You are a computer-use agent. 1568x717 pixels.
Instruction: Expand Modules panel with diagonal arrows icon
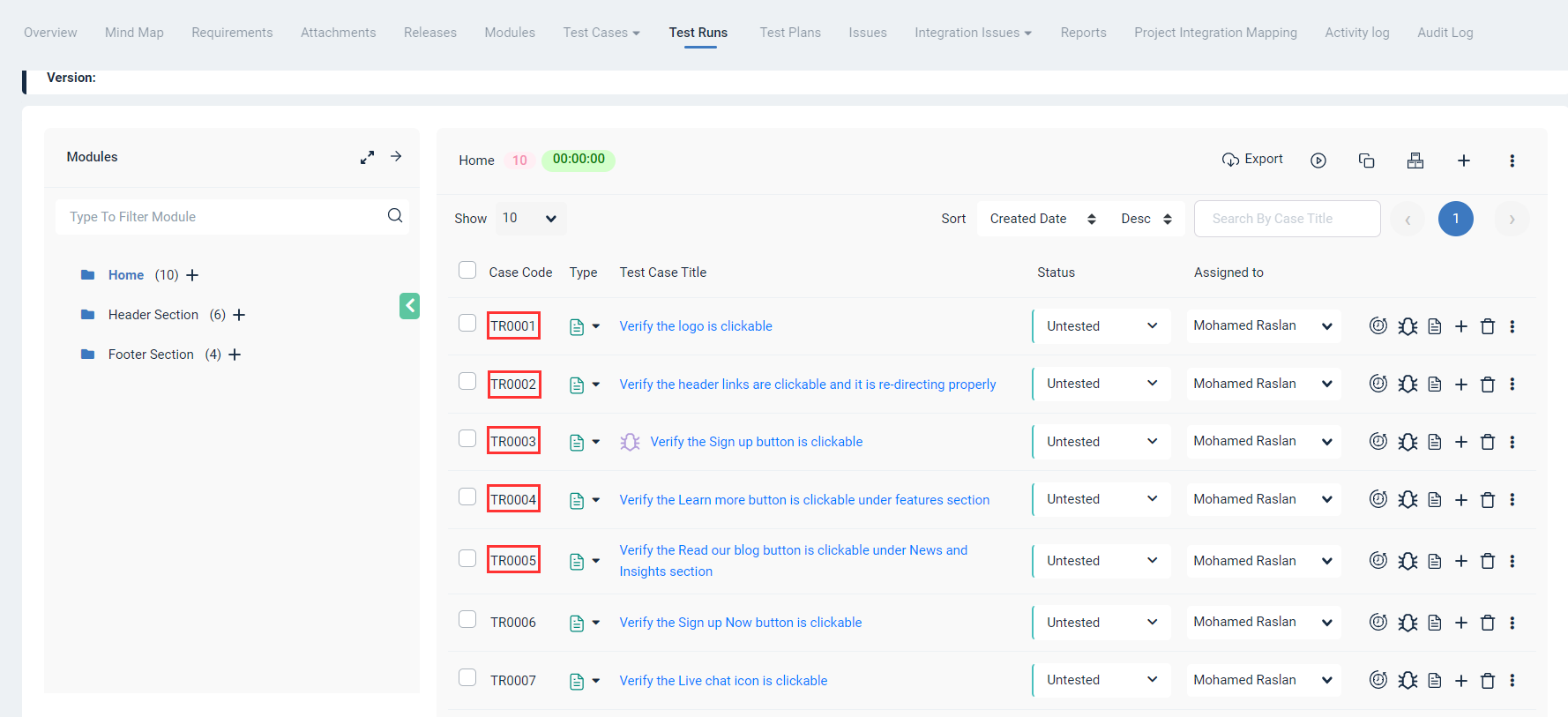pyautogui.click(x=367, y=157)
